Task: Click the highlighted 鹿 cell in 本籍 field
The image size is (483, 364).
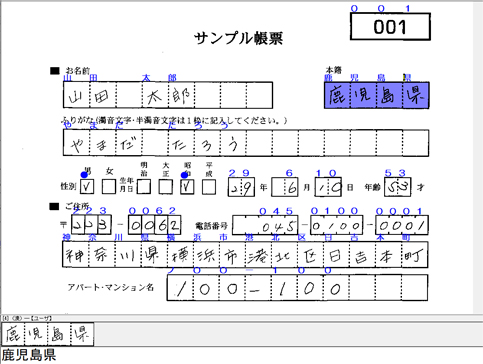Action: 337,96
